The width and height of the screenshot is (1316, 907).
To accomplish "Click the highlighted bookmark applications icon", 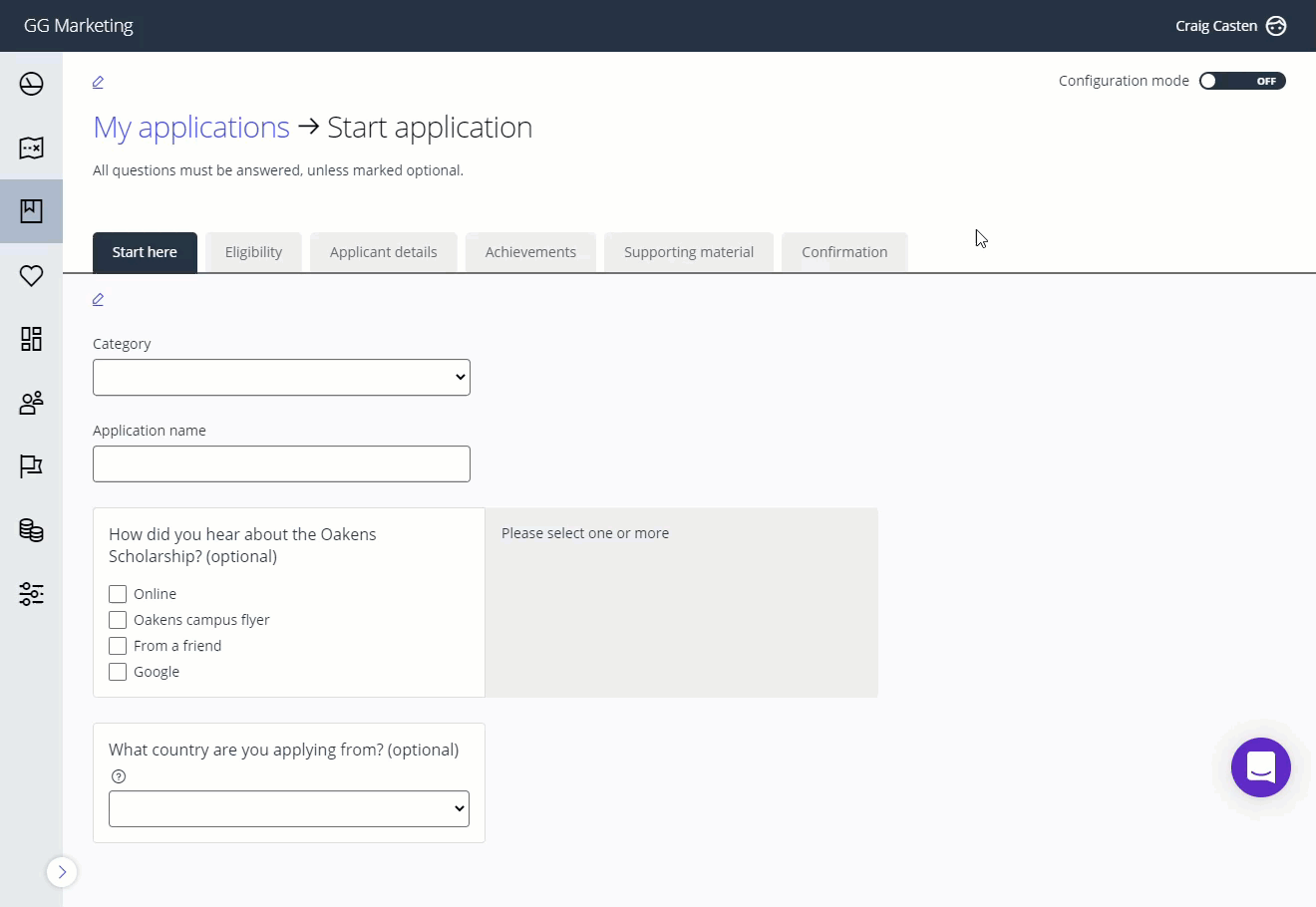I will [31, 211].
